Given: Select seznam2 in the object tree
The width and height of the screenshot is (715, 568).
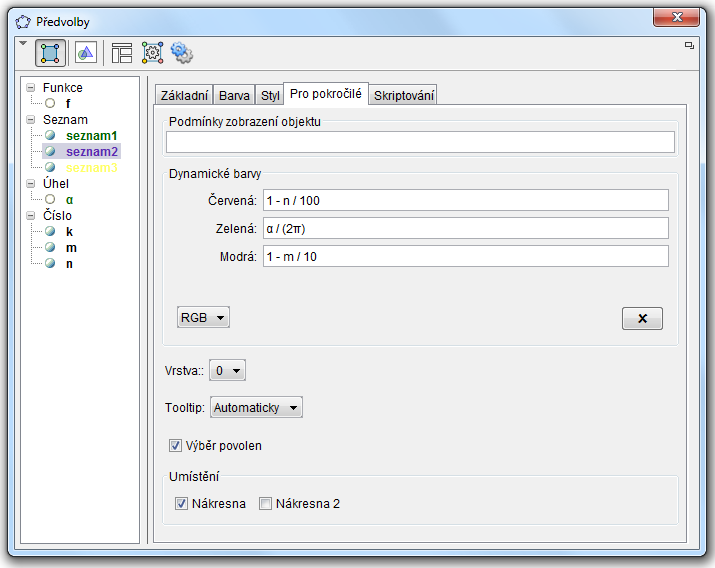Looking at the screenshot, I should pyautogui.click(x=92, y=151).
